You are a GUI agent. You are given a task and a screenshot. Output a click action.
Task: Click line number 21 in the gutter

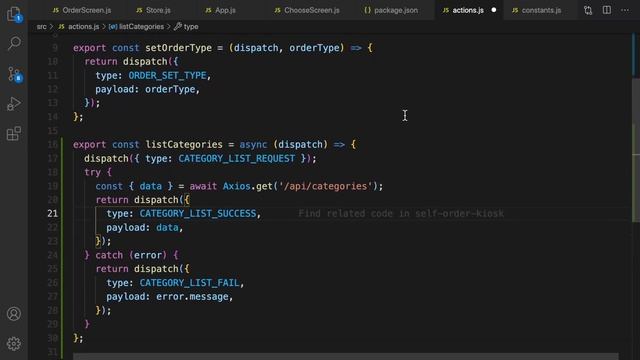click(x=53, y=213)
